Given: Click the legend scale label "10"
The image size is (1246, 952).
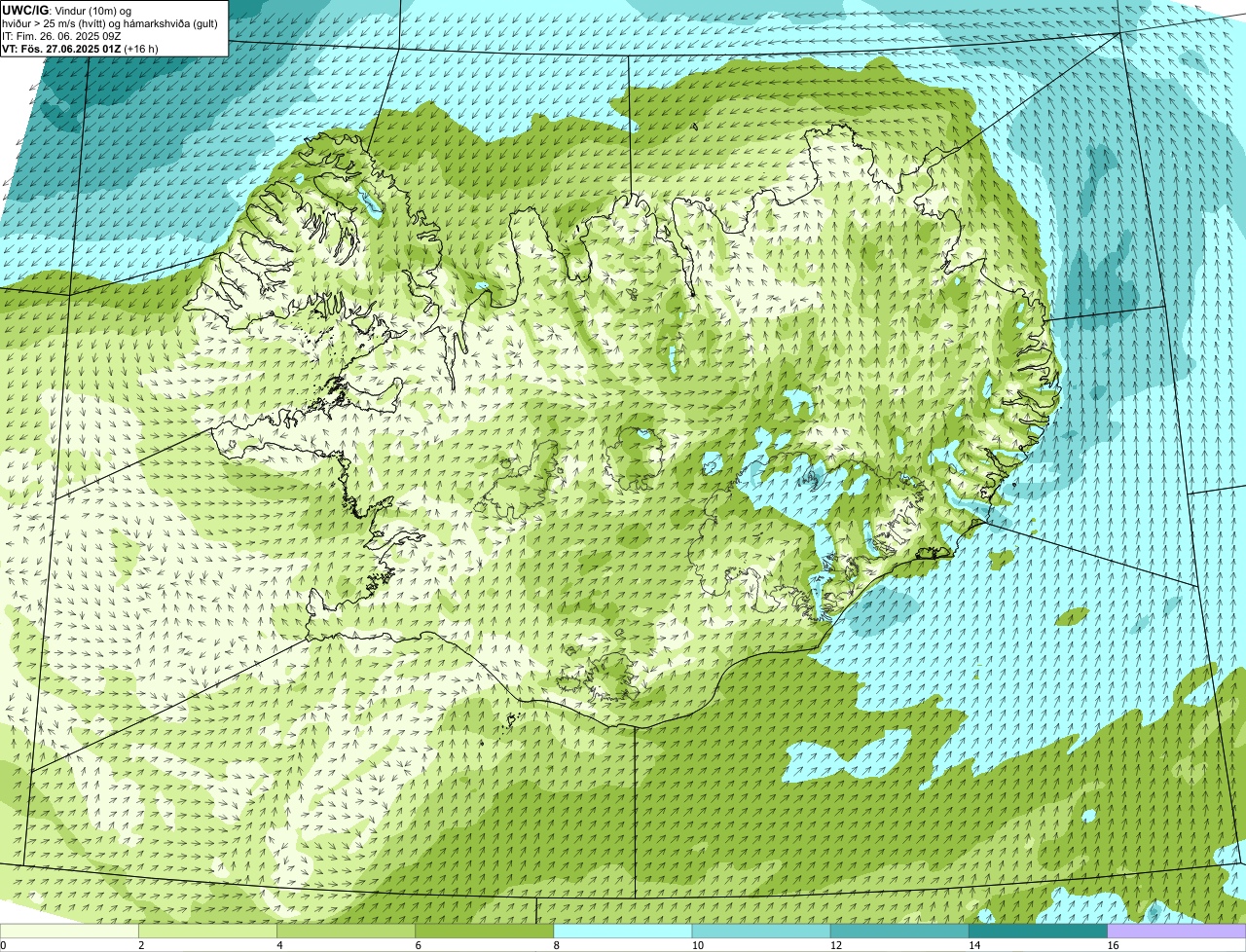Looking at the screenshot, I should click(x=698, y=945).
